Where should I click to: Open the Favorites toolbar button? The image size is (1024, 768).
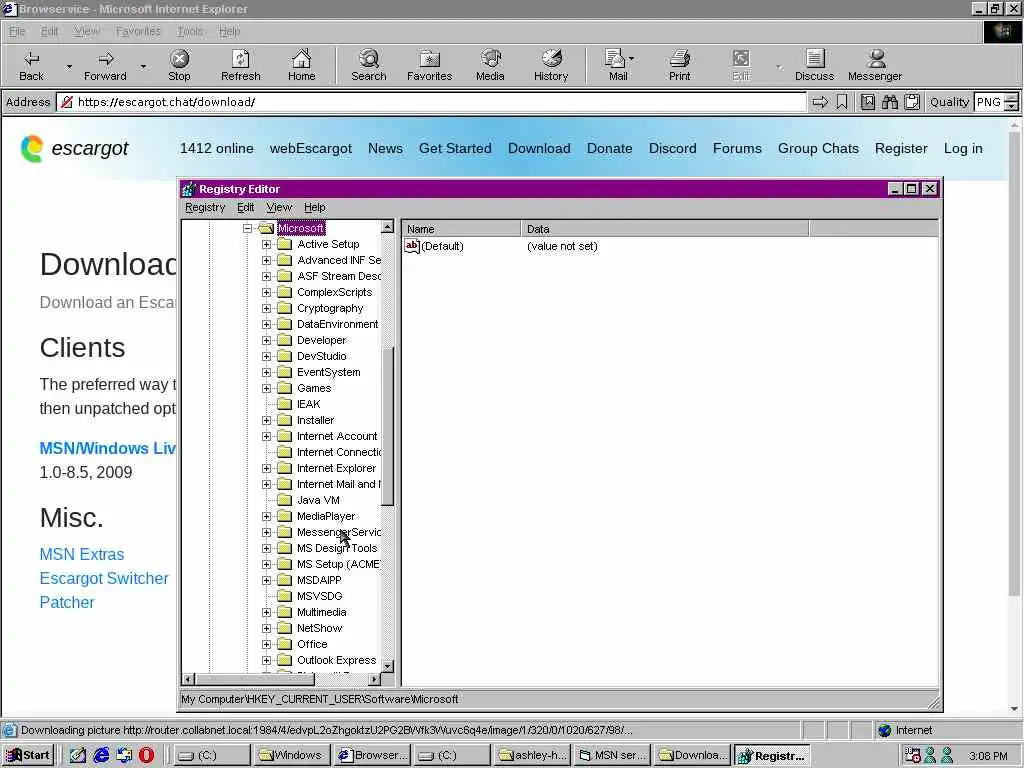coord(429,65)
